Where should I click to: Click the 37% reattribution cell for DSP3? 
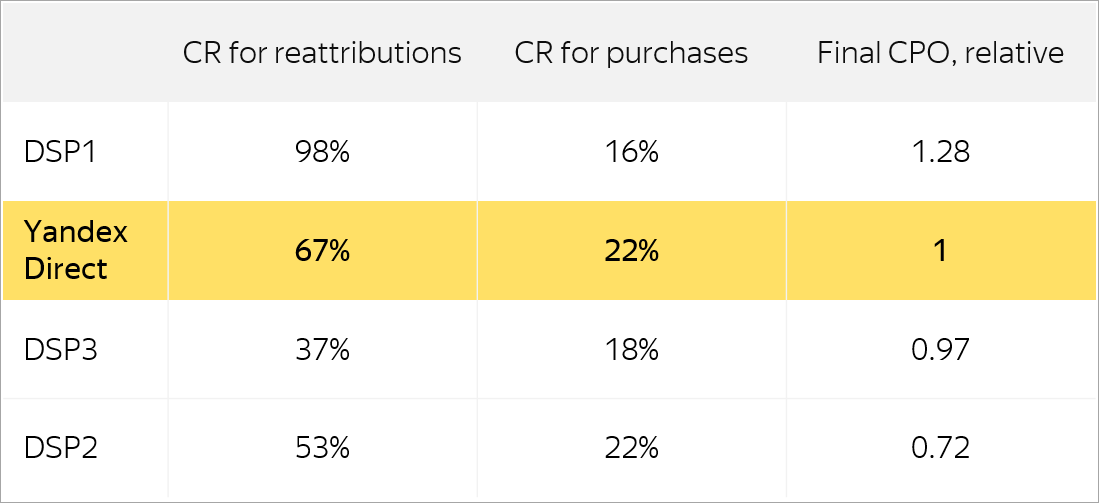[322, 350]
